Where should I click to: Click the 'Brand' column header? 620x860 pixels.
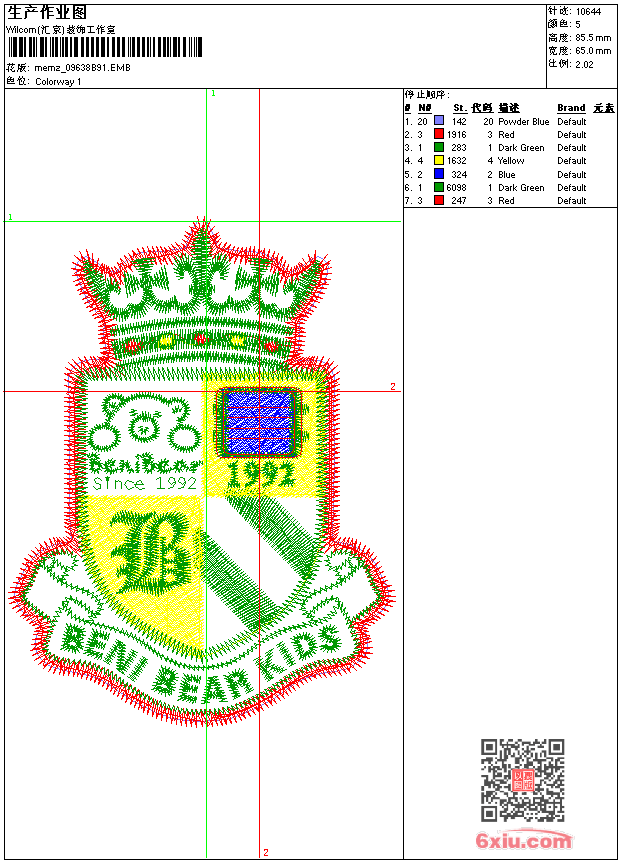pyautogui.click(x=571, y=108)
